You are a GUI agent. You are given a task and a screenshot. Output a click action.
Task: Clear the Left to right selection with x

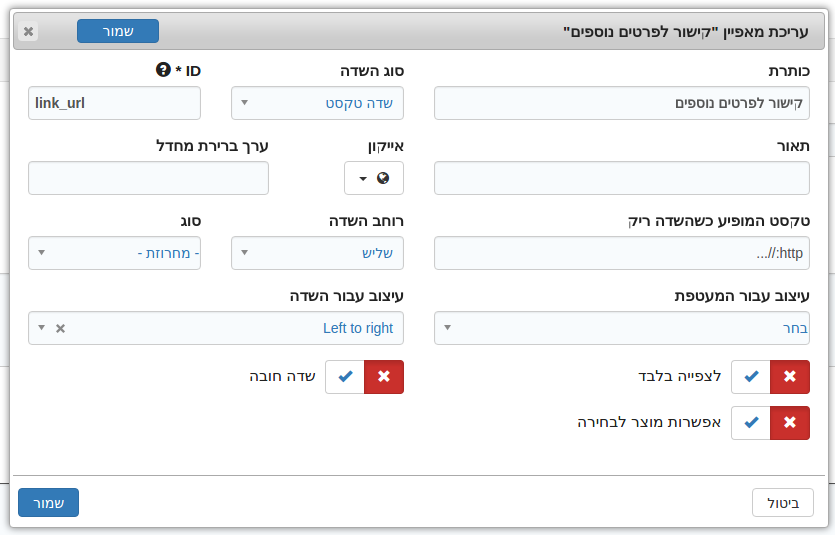pyautogui.click(x=61, y=328)
